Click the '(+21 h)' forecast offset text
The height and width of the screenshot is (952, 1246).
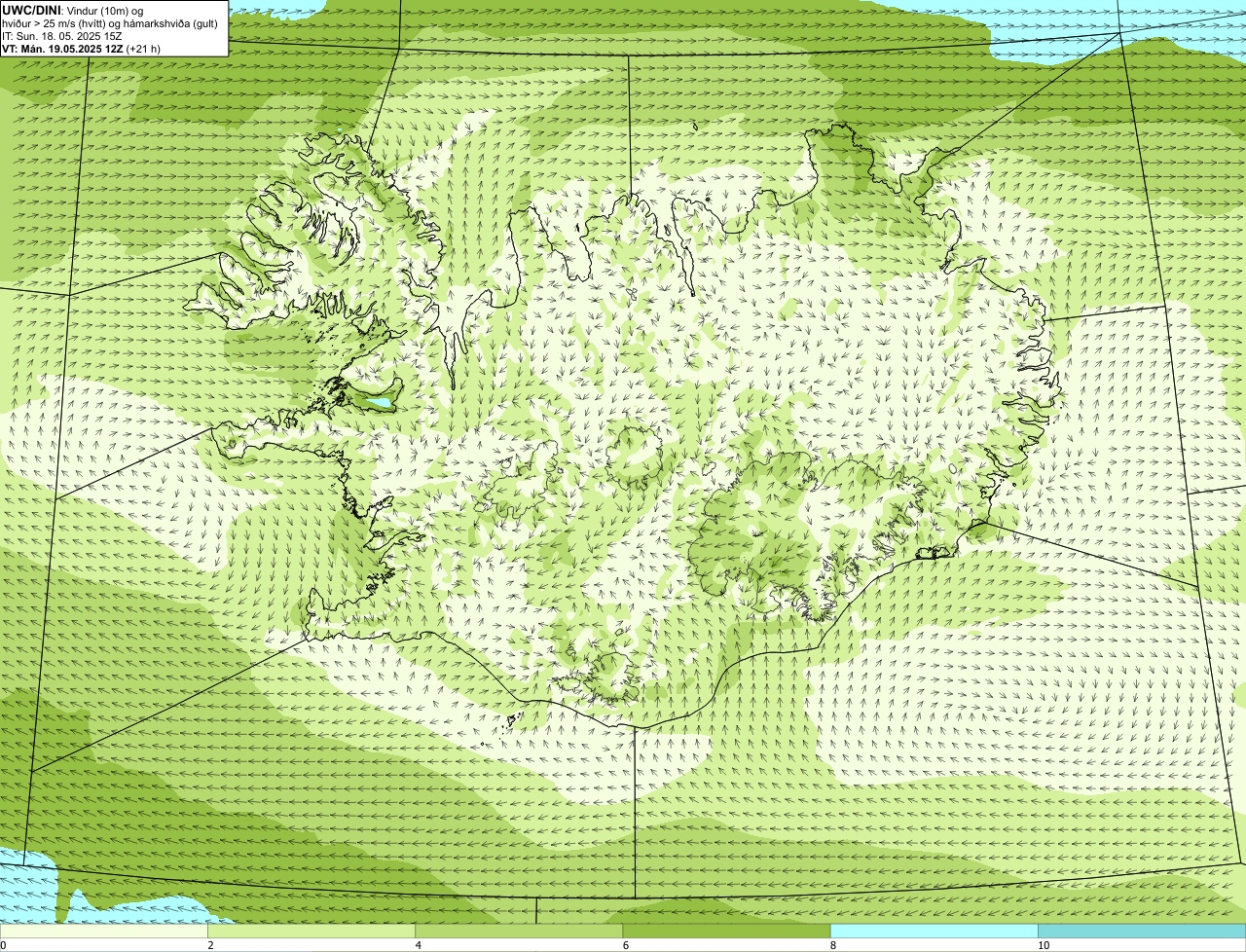(143, 49)
